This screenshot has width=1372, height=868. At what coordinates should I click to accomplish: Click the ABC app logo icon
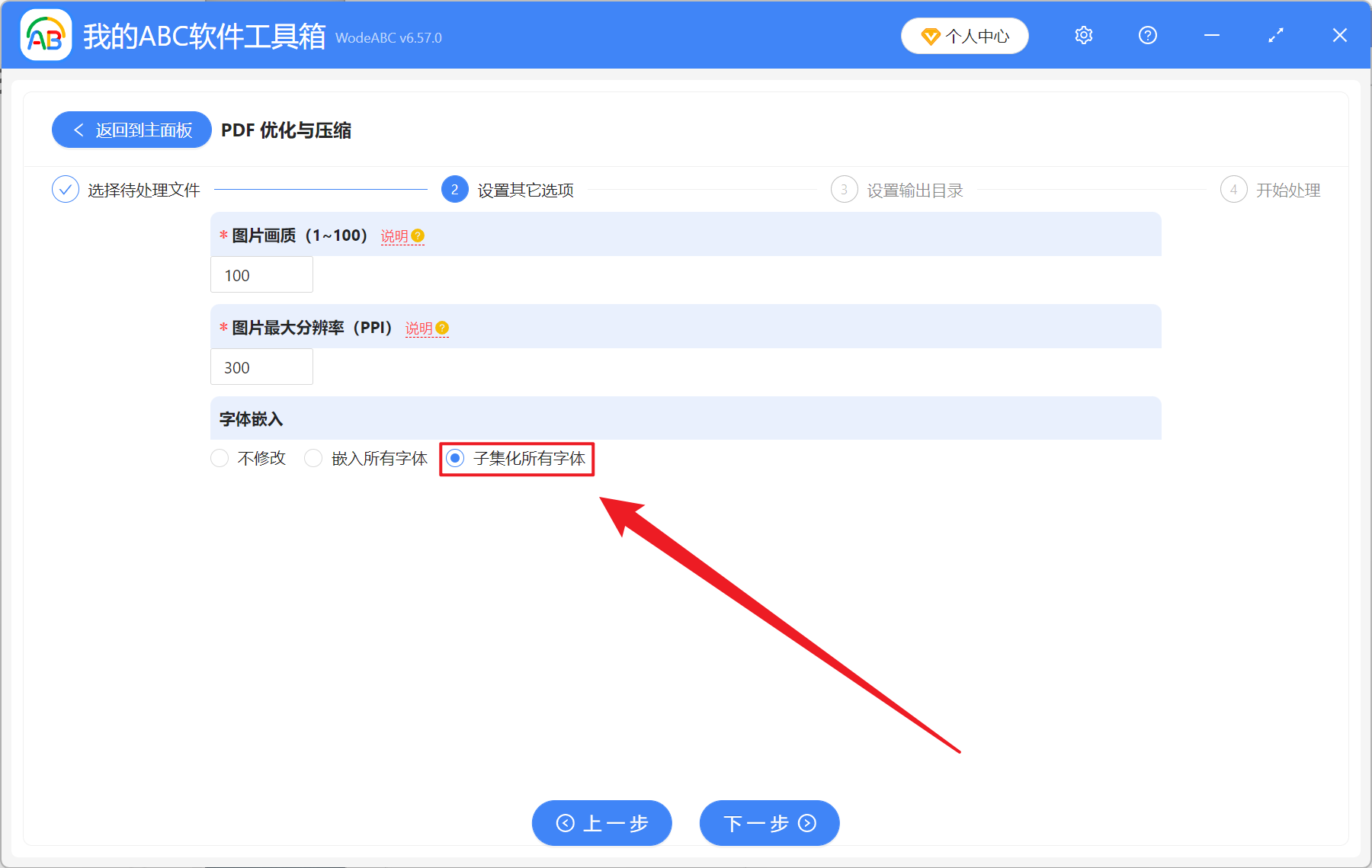click(x=45, y=35)
